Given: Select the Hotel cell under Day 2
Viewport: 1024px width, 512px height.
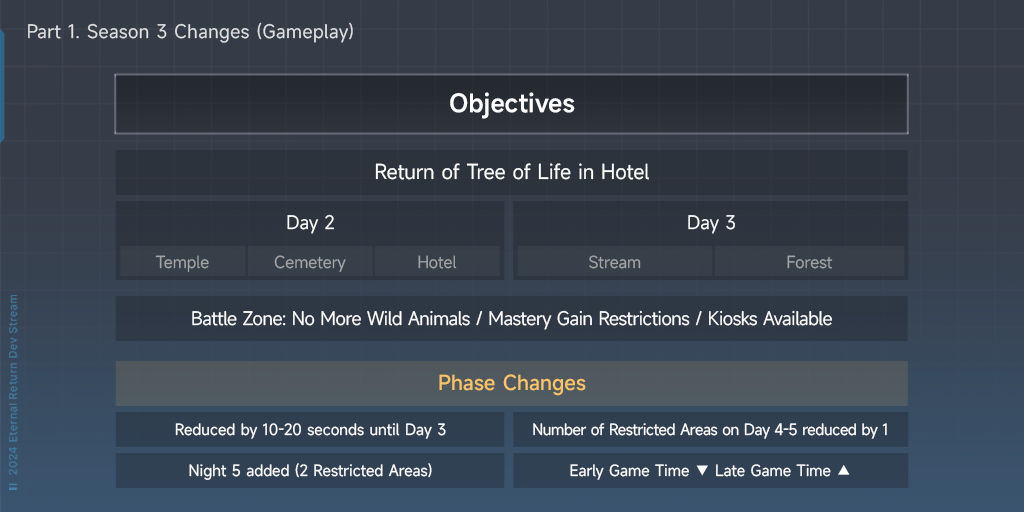Looking at the screenshot, I should click(x=437, y=262).
